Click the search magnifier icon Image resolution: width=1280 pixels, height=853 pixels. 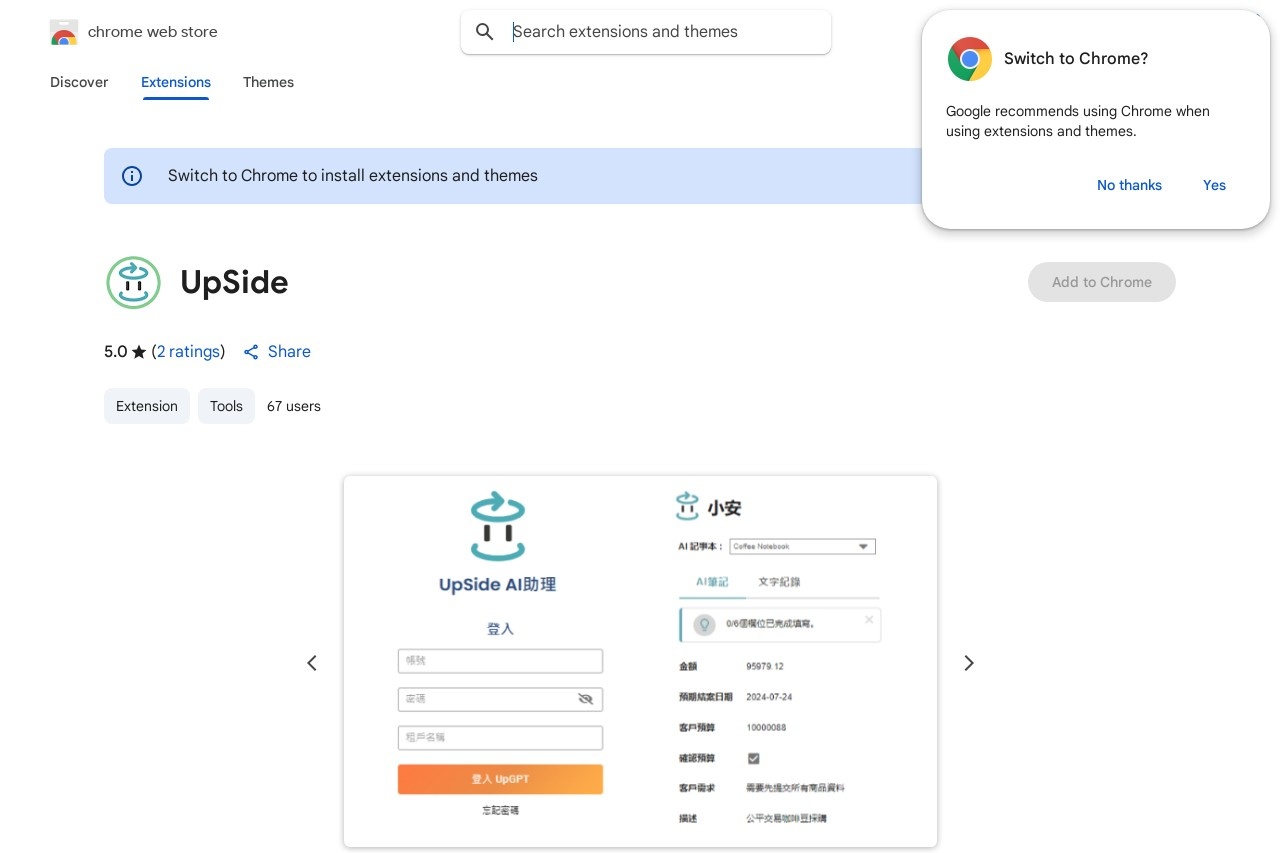pos(485,32)
